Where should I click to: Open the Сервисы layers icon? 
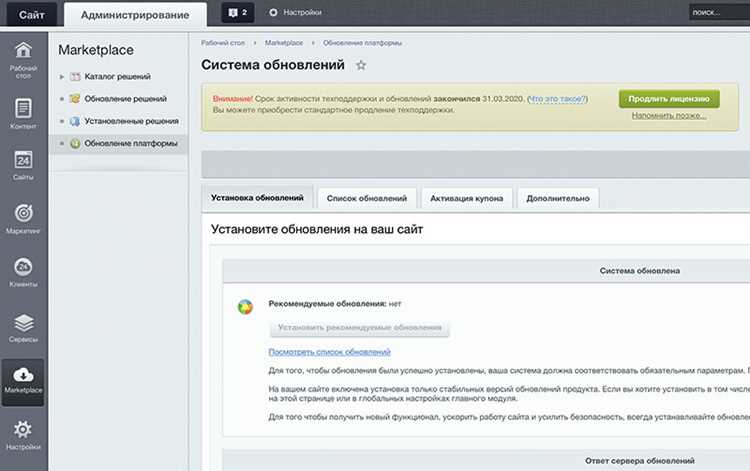(x=23, y=323)
